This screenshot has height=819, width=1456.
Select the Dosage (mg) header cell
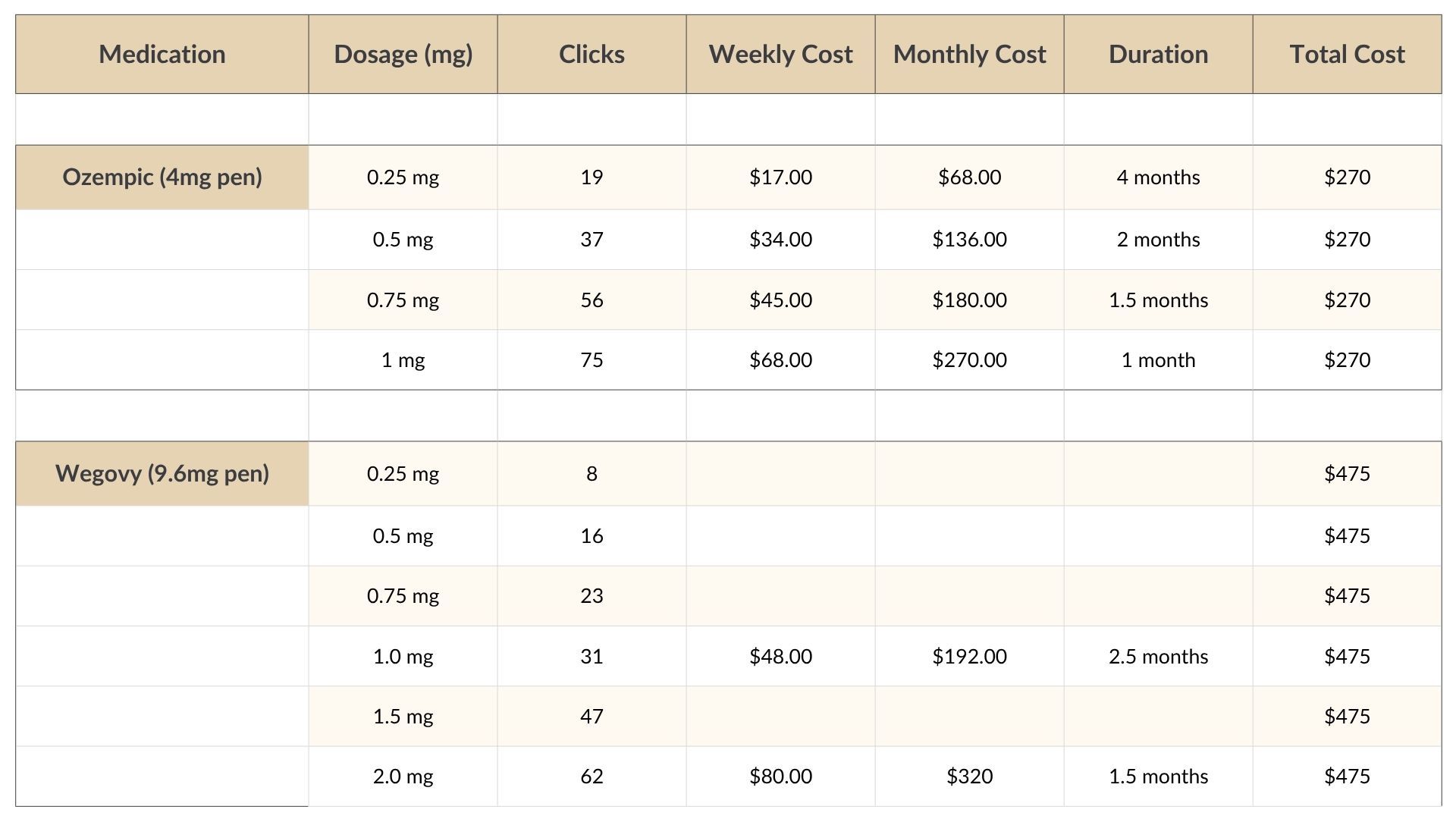click(403, 54)
